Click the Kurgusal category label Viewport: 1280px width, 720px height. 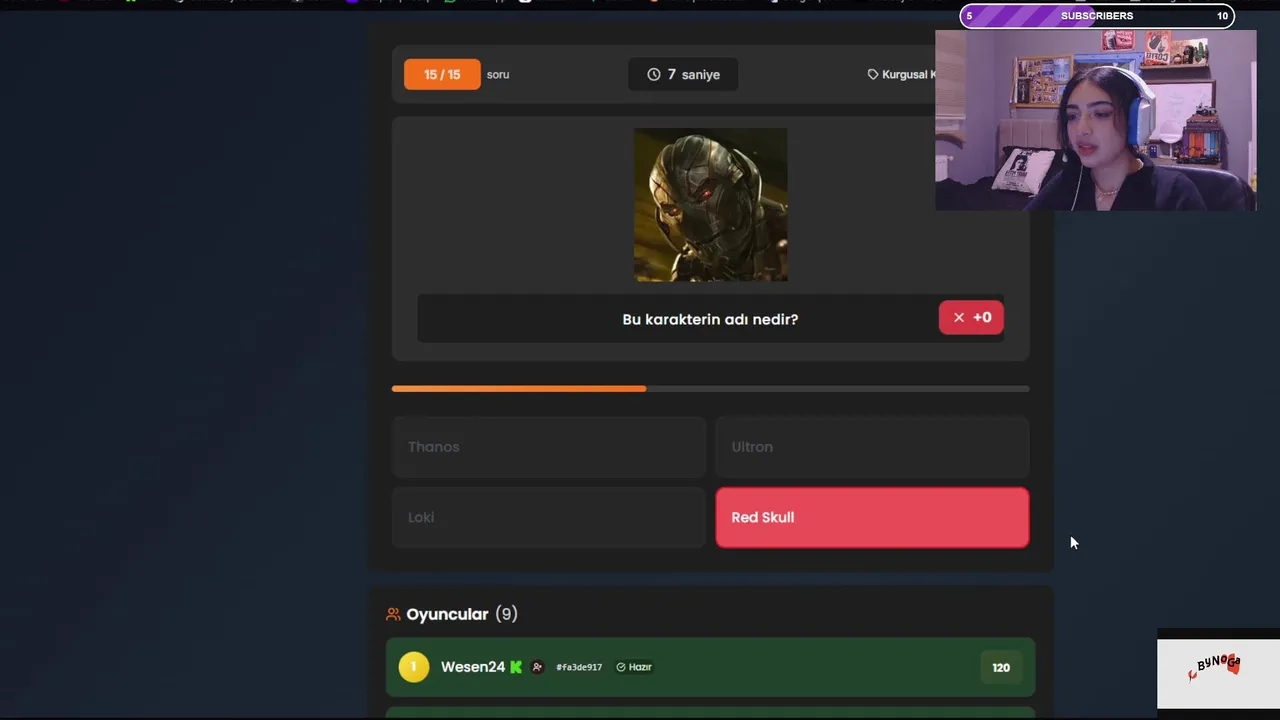pyautogui.click(x=909, y=74)
